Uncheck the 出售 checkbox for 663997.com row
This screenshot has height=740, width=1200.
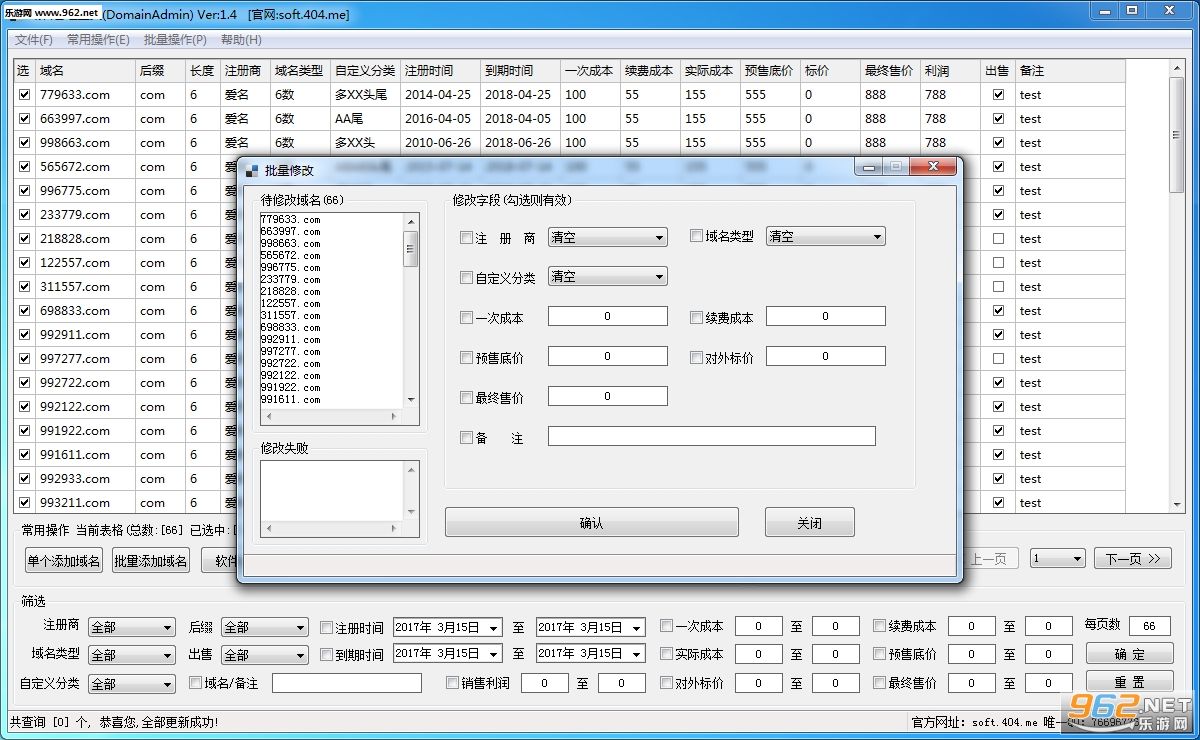[998, 119]
